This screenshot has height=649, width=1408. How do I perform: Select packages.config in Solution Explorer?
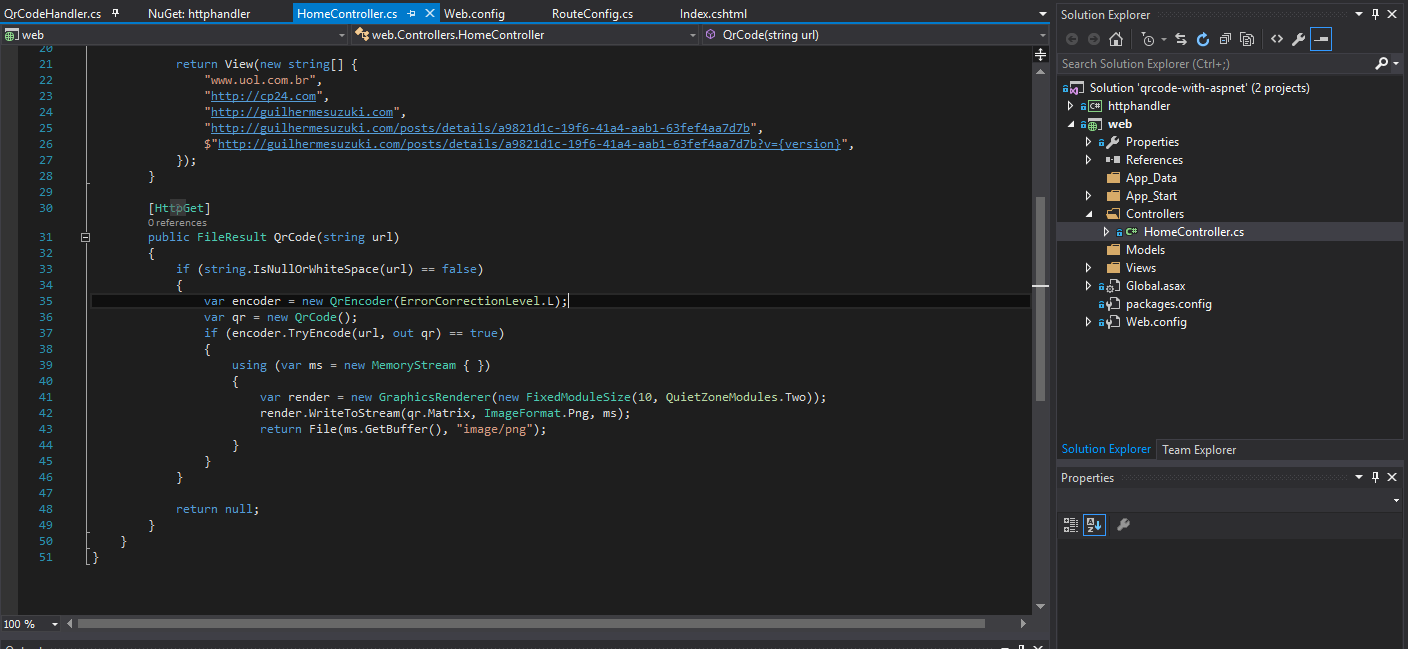pyautogui.click(x=1168, y=304)
